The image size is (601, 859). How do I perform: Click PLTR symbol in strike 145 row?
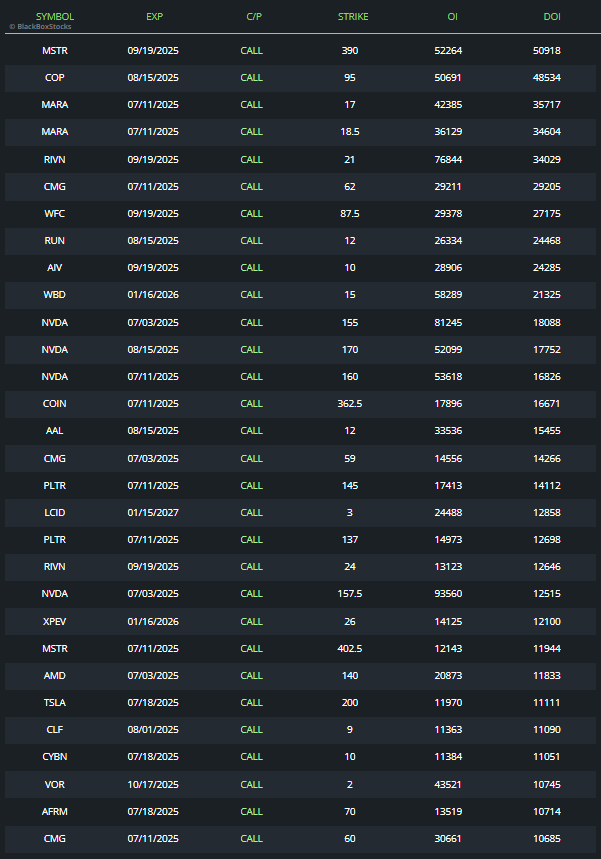55,485
